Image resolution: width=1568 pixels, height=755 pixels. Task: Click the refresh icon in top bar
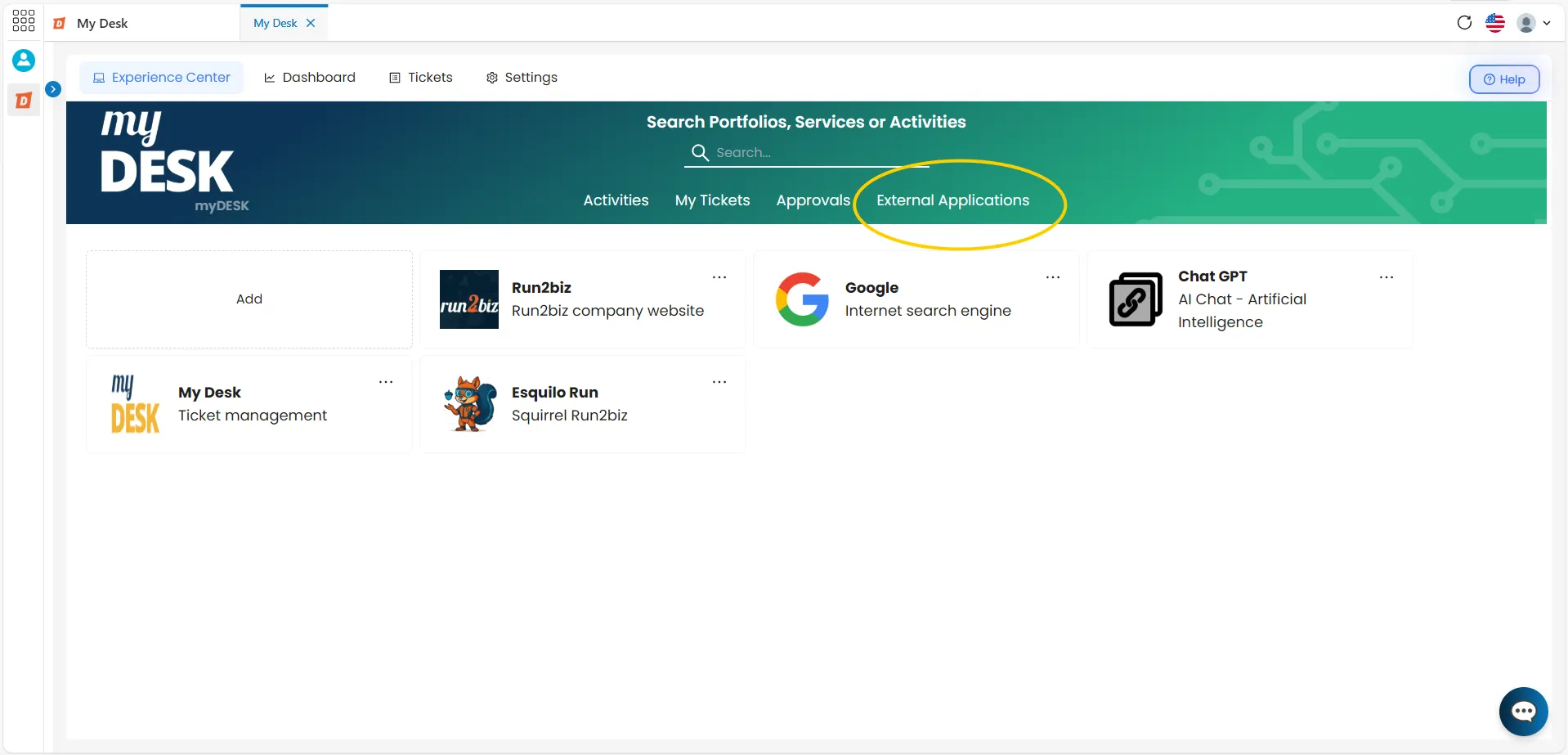tap(1464, 23)
